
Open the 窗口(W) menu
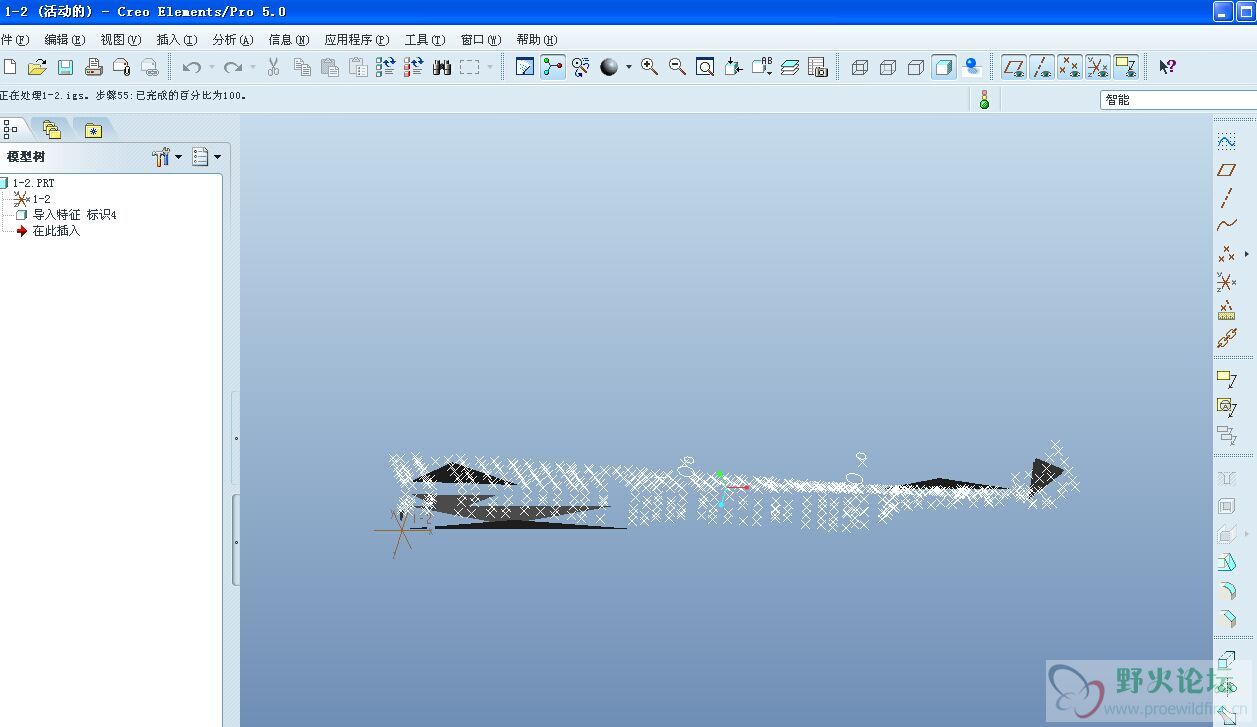click(481, 40)
